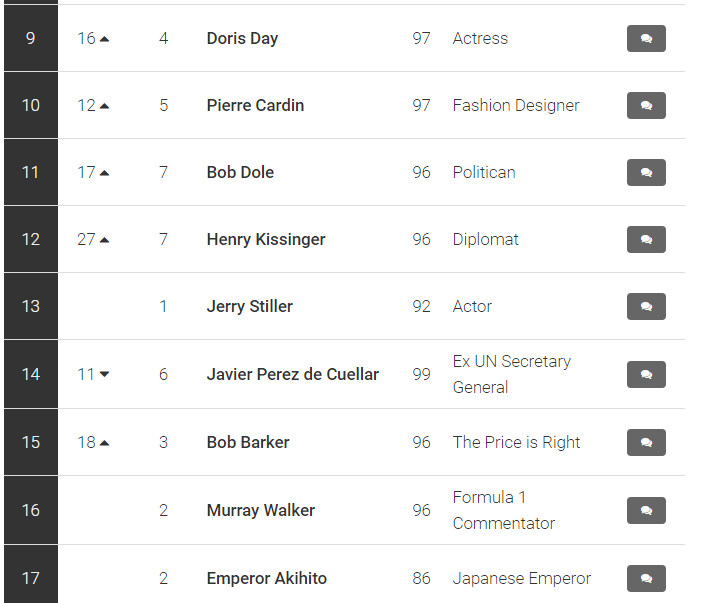Click The Price is Right description
715x603 pixels.
point(516,442)
